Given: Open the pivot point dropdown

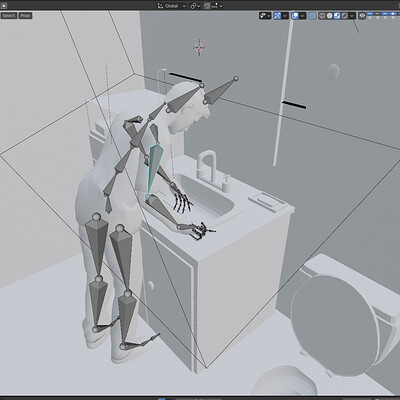Looking at the screenshot, I should [195, 6].
